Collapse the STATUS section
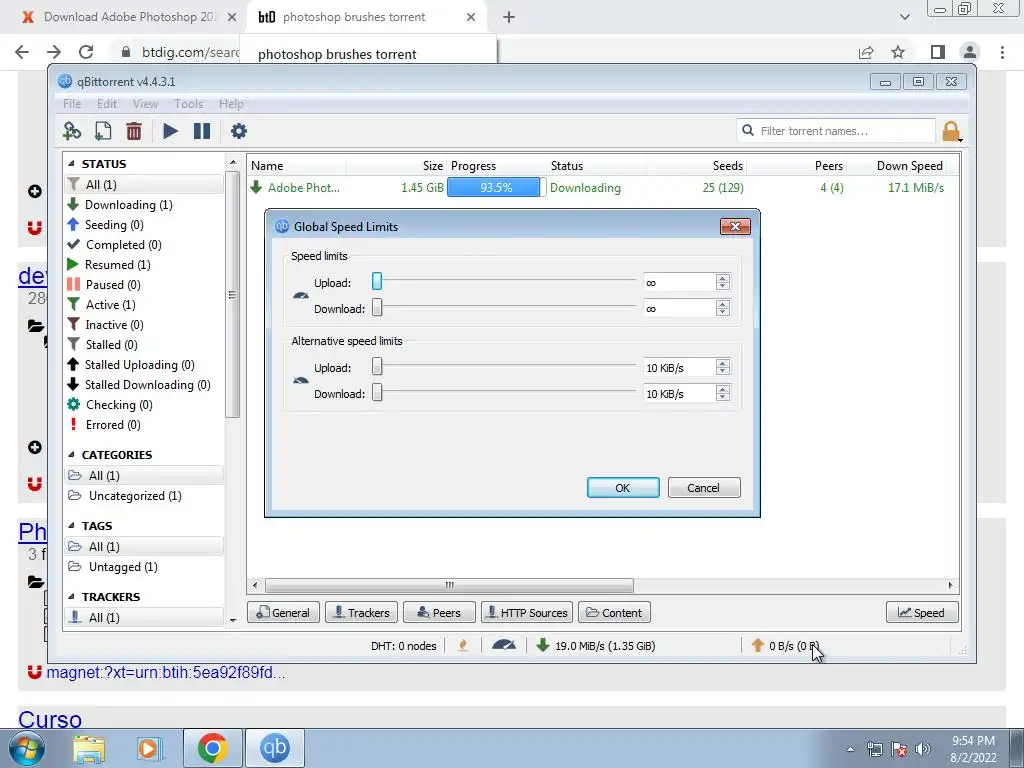This screenshot has height=768, width=1024. coord(71,164)
